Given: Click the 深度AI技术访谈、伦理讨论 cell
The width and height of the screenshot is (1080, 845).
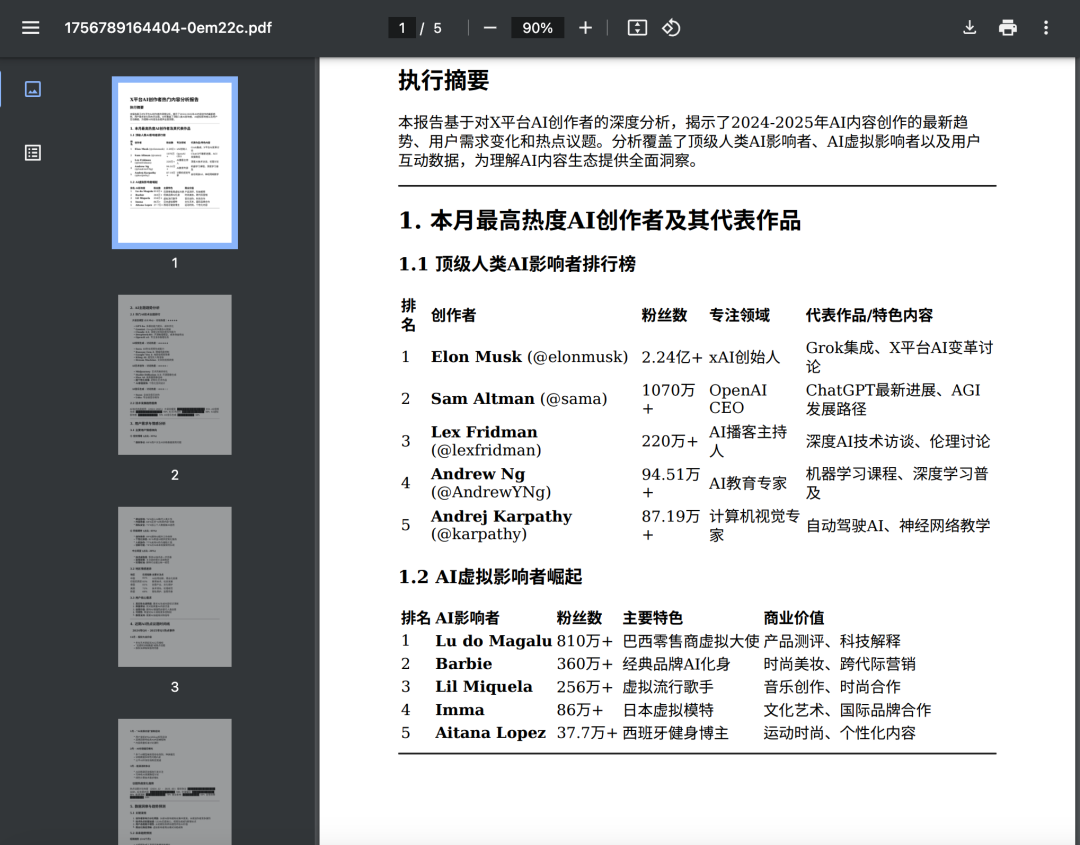Looking at the screenshot, I should 898,441.
